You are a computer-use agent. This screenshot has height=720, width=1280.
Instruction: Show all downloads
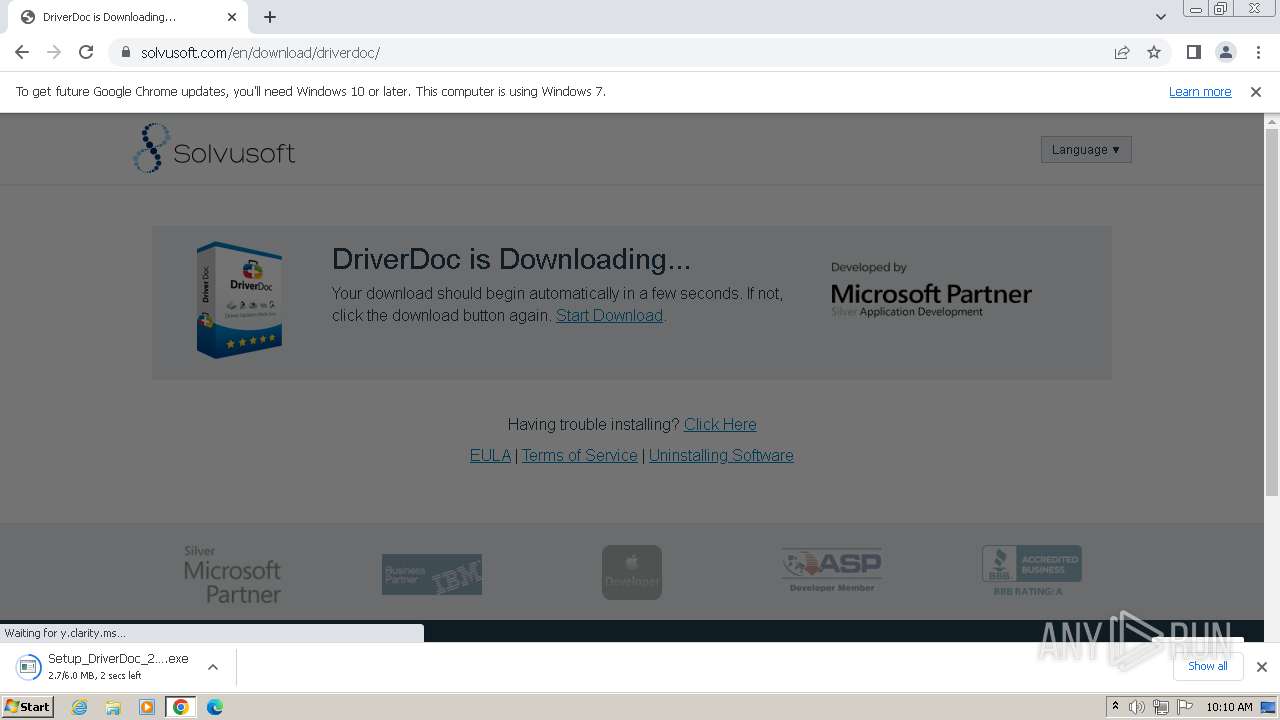1207,666
